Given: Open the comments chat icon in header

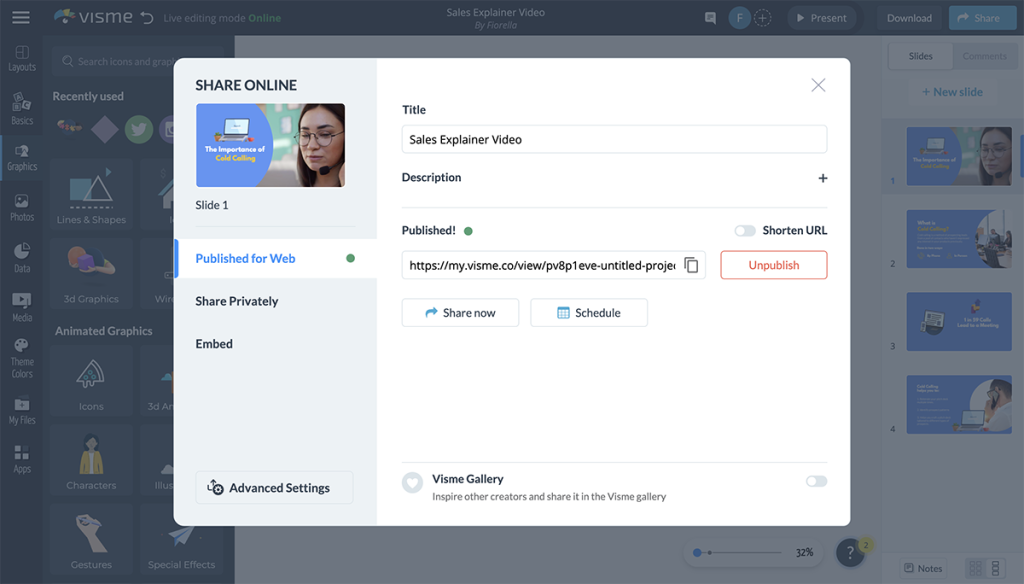Looking at the screenshot, I should (x=710, y=18).
